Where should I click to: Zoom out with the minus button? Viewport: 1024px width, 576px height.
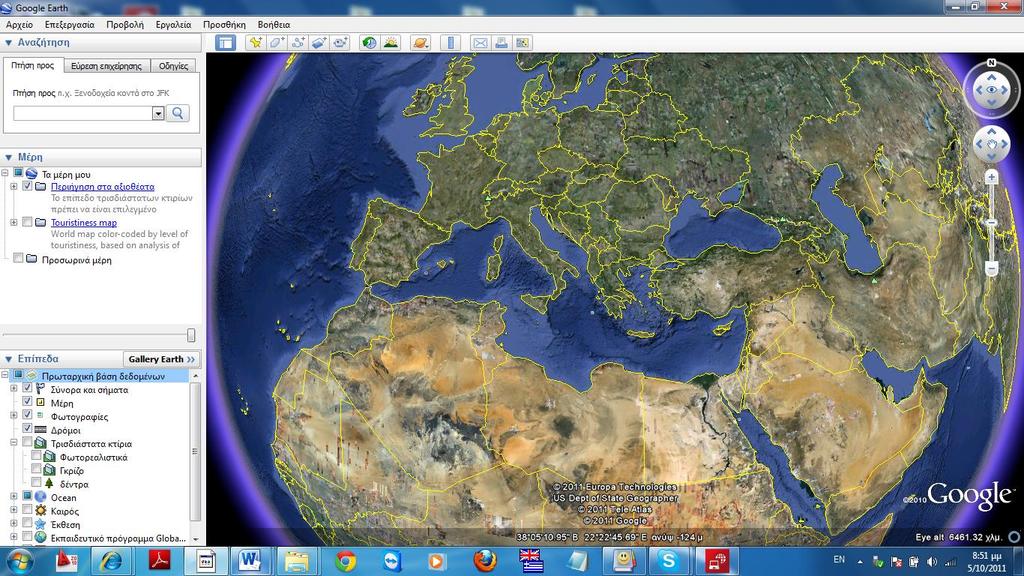coord(991,268)
